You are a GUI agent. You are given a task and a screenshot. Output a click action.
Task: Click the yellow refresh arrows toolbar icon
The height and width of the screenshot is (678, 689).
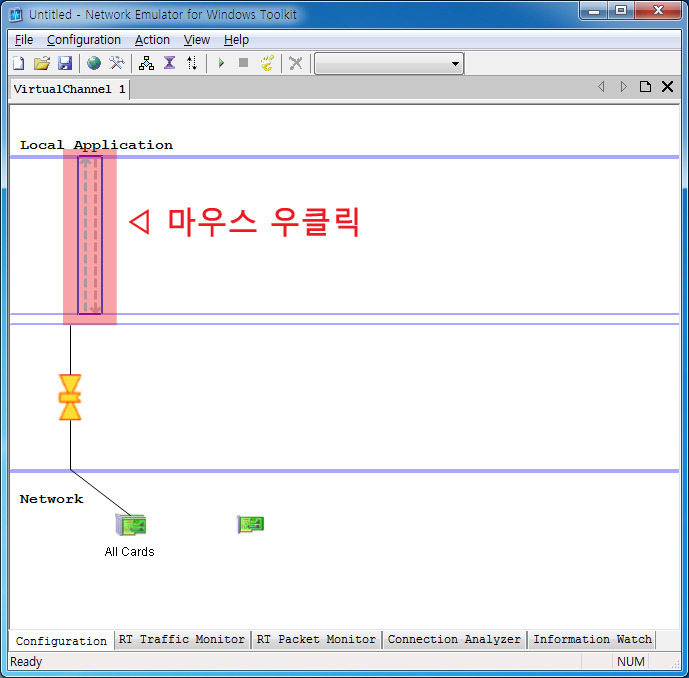pyautogui.click(x=267, y=63)
